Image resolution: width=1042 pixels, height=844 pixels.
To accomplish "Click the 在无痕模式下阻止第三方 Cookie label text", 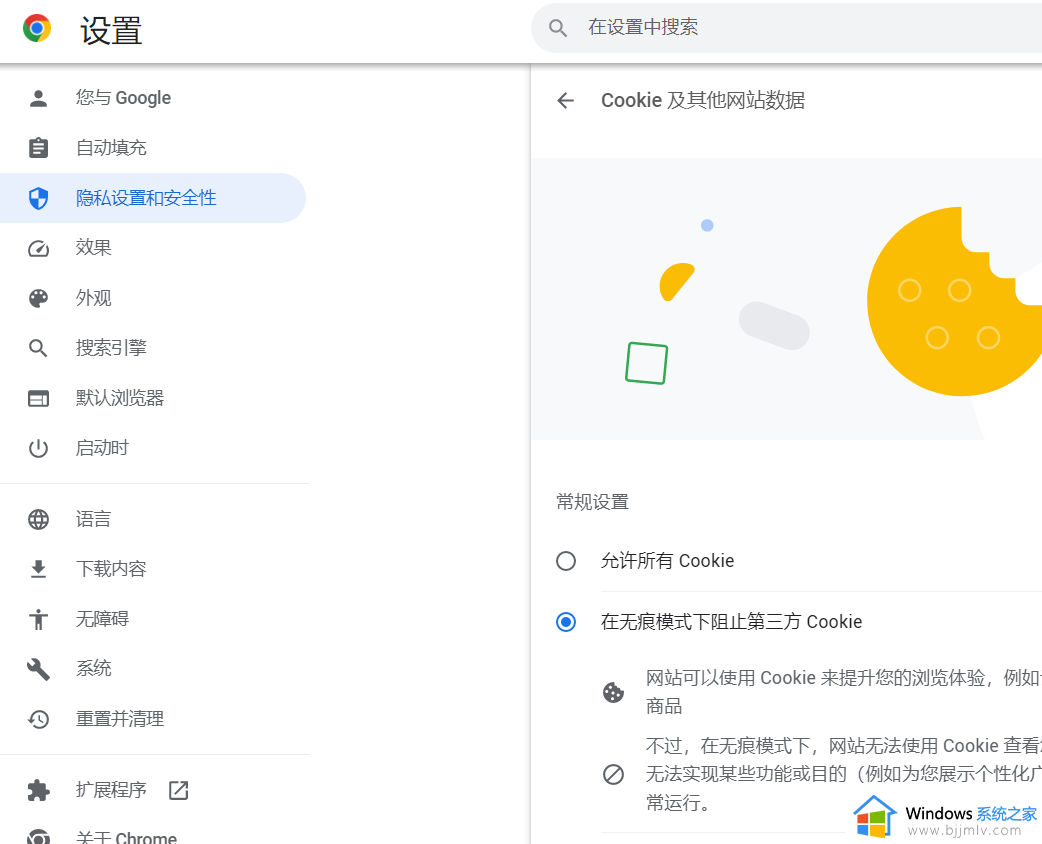I will pyautogui.click(x=731, y=622).
